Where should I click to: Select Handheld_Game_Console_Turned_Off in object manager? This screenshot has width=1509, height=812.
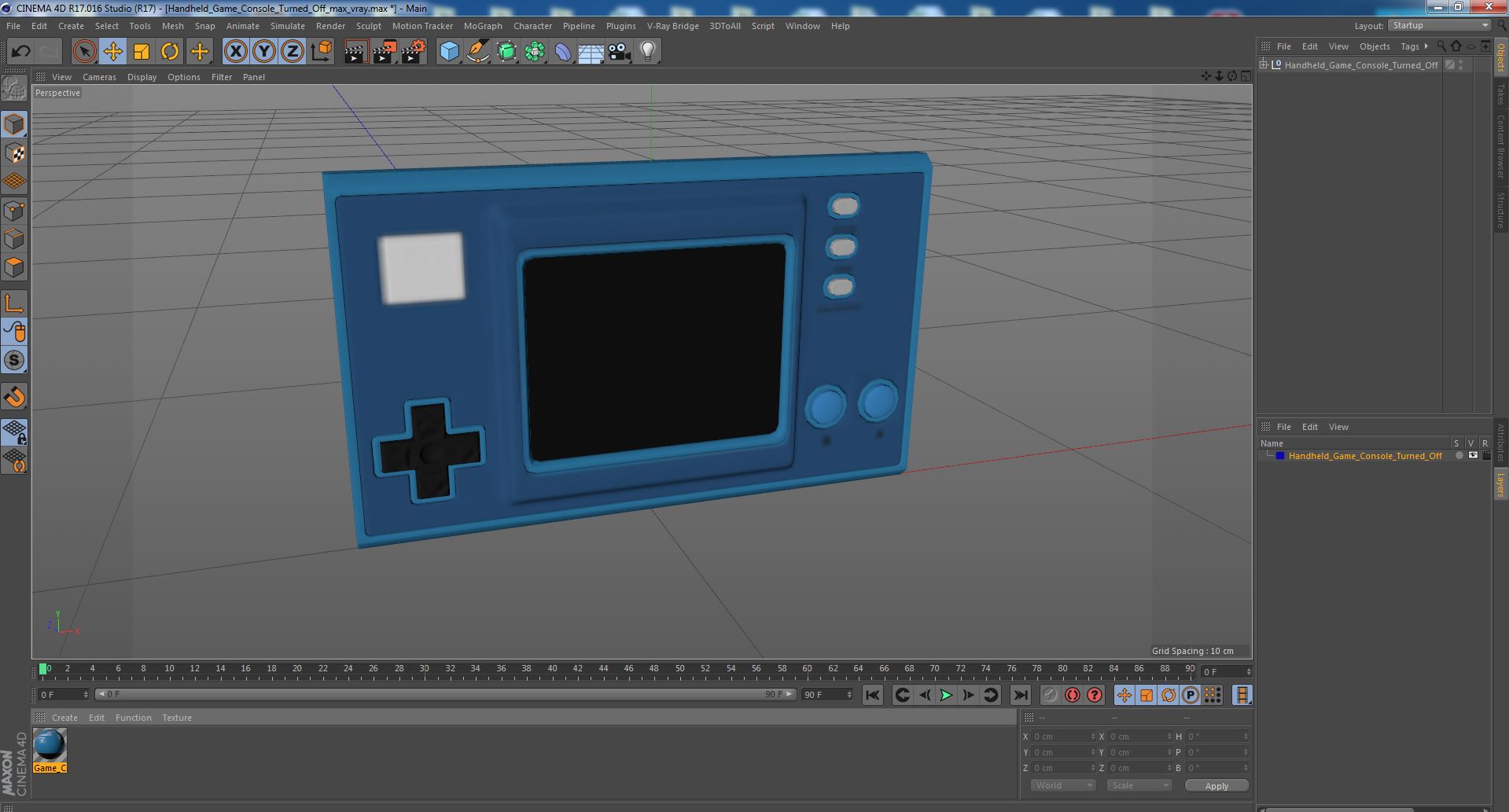(1361, 65)
